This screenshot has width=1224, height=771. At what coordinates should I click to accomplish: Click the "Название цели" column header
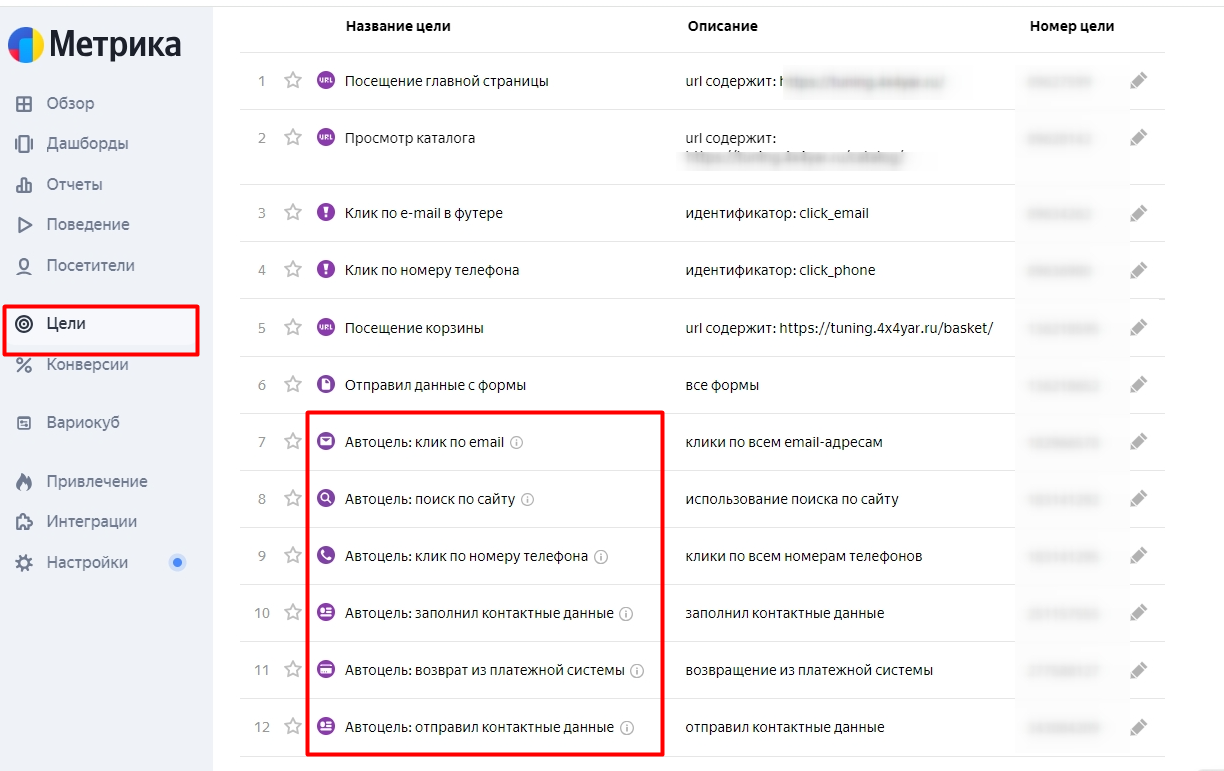398,26
